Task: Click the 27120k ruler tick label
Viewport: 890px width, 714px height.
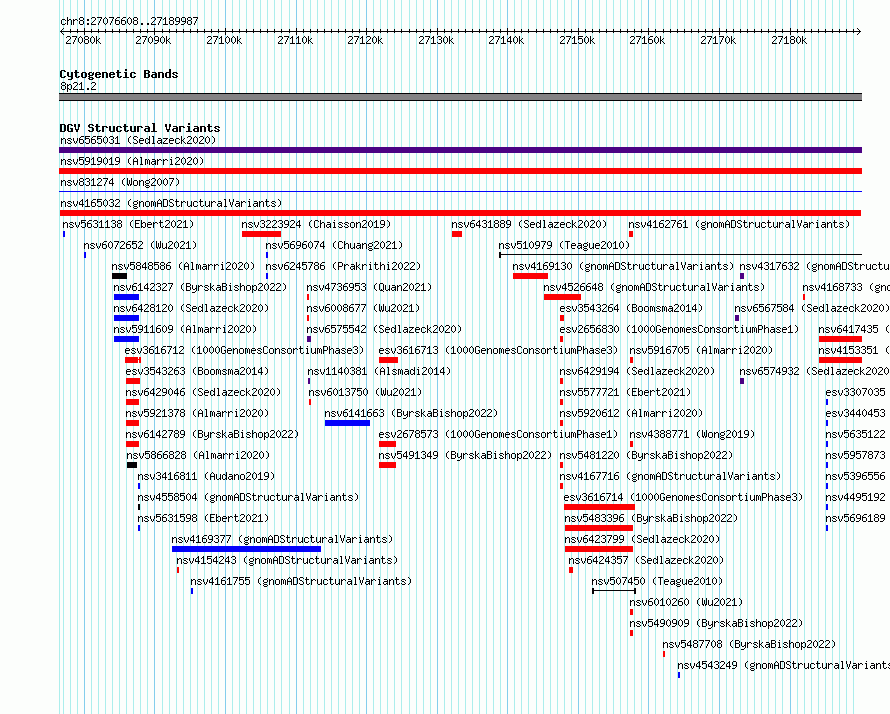Action: (365, 40)
